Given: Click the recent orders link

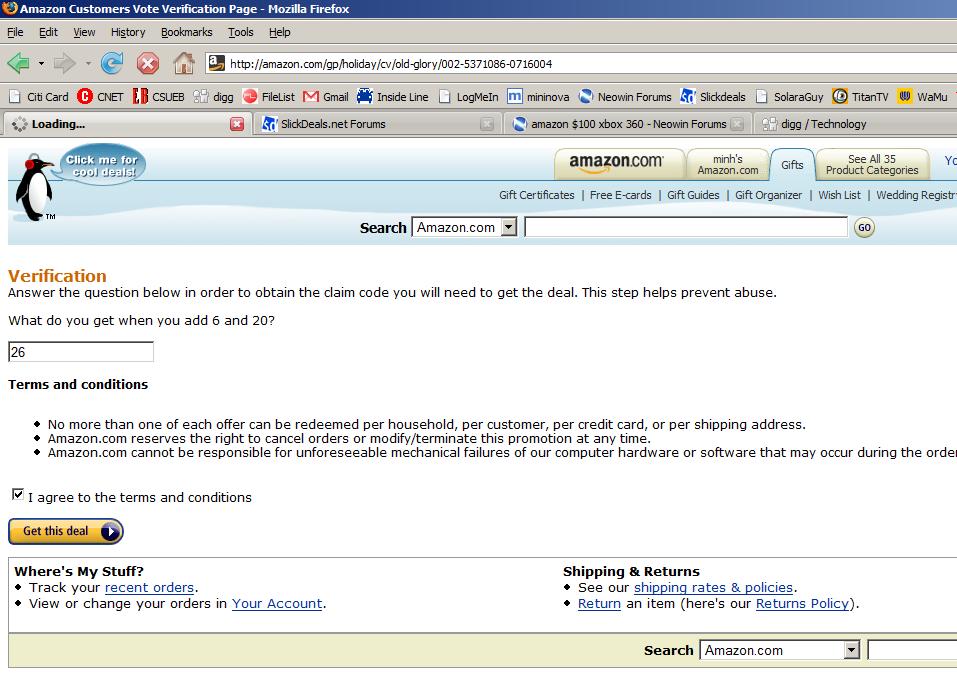Looking at the screenshot, I should point(150,588).
